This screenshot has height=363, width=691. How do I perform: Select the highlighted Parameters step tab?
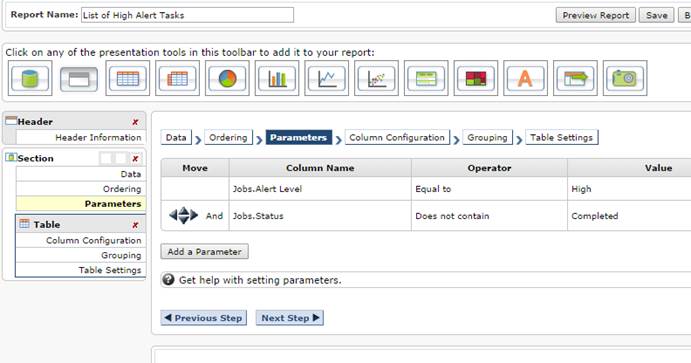pos(299,137)
